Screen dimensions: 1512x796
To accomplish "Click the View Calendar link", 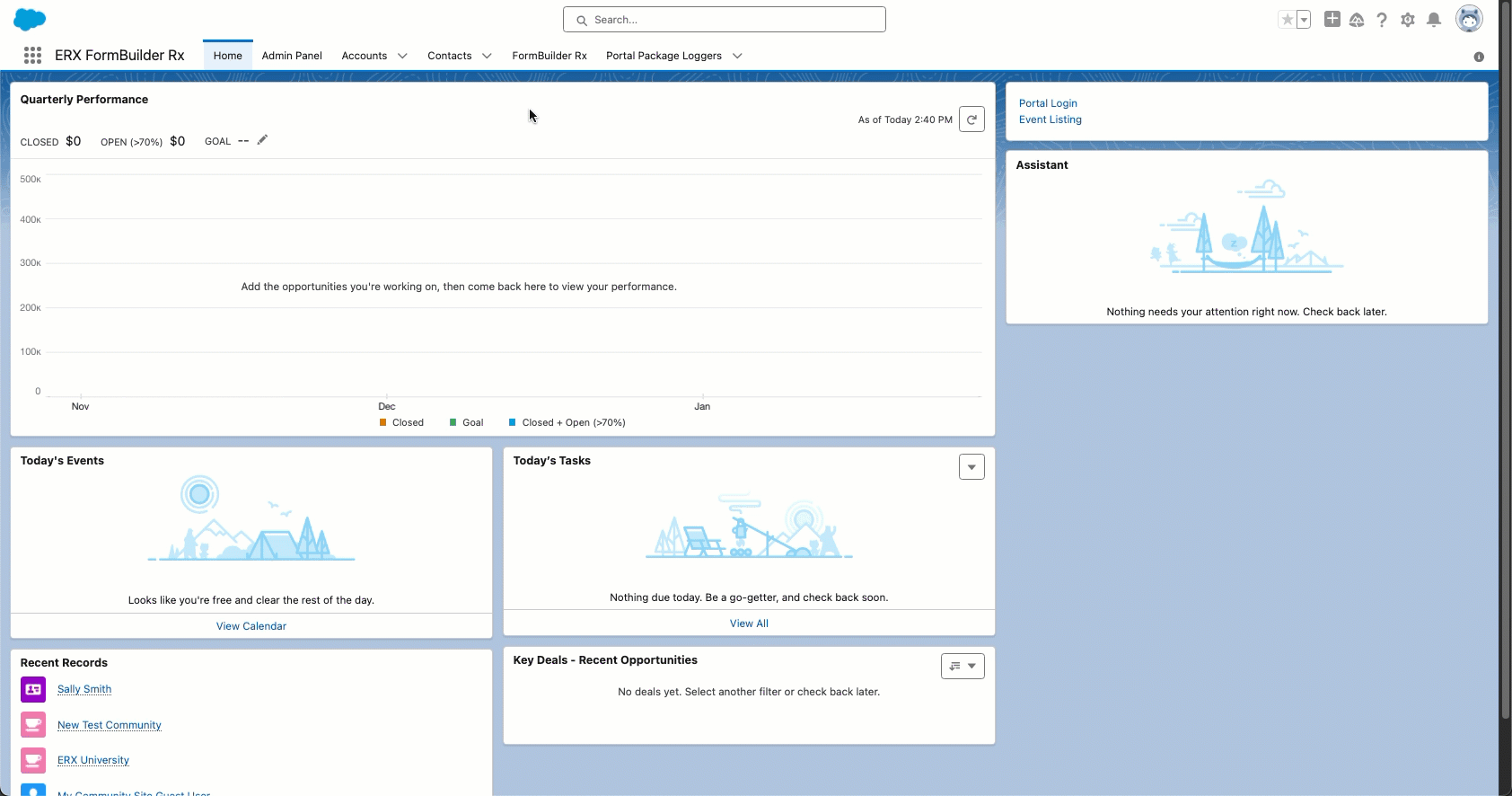I will (x=251, y=626).
